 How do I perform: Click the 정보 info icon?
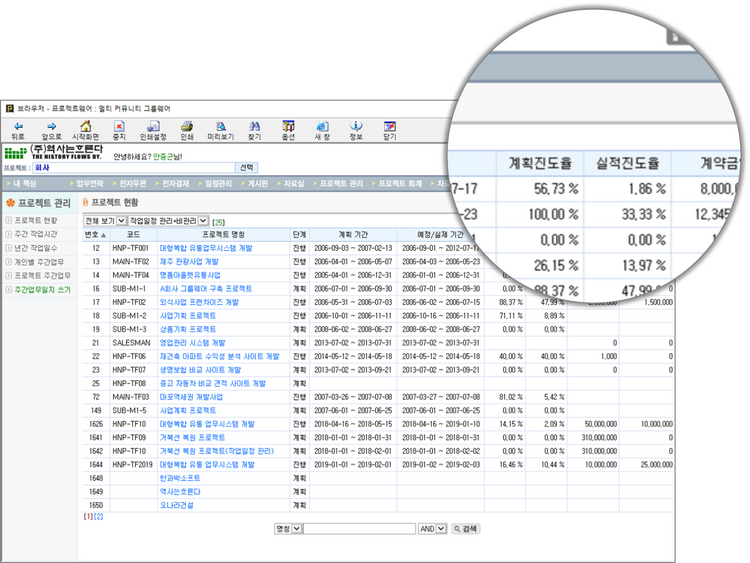[x=356, y=126]
